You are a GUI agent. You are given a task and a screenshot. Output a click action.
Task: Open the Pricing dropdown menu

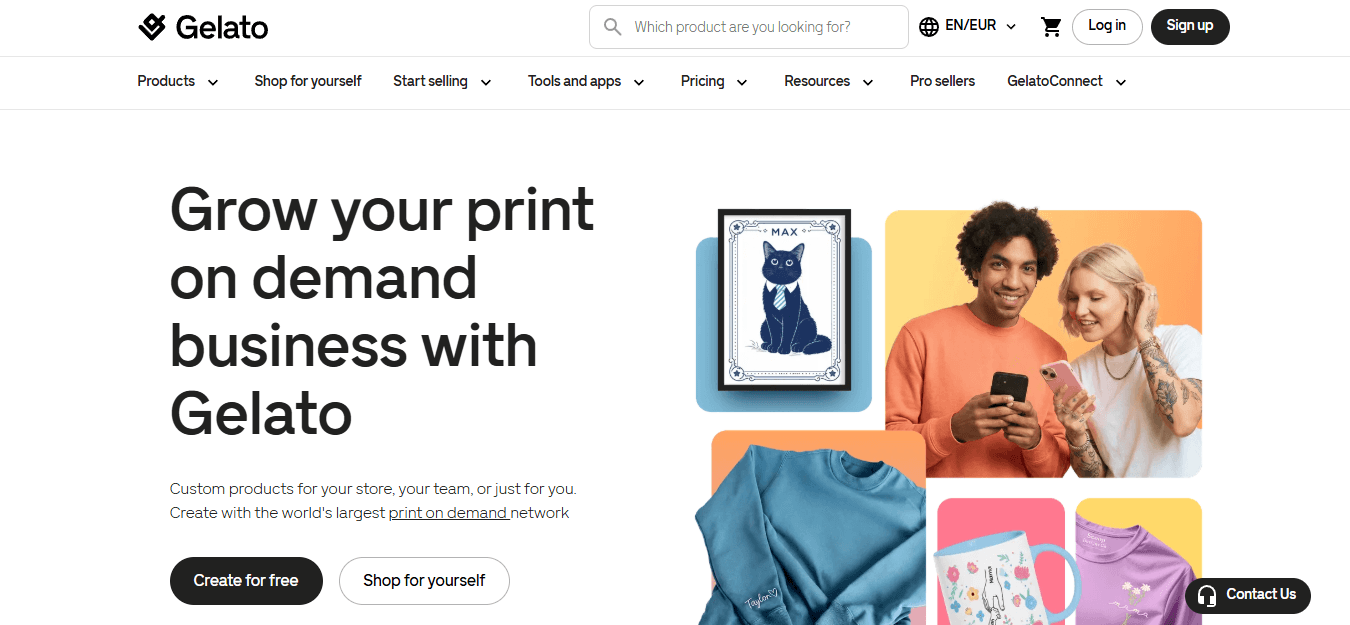715,82
